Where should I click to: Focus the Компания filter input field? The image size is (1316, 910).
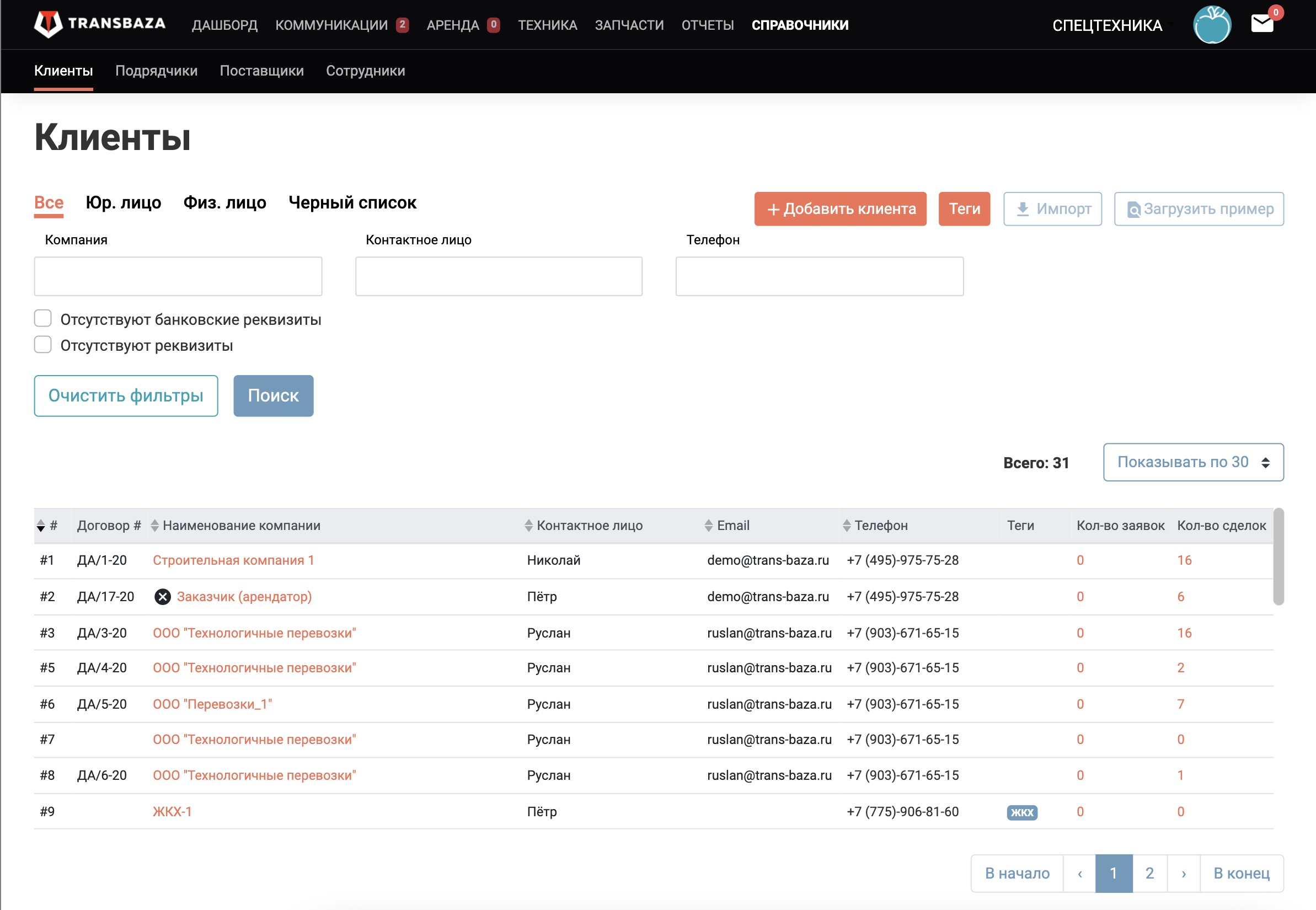pos(178,276)
